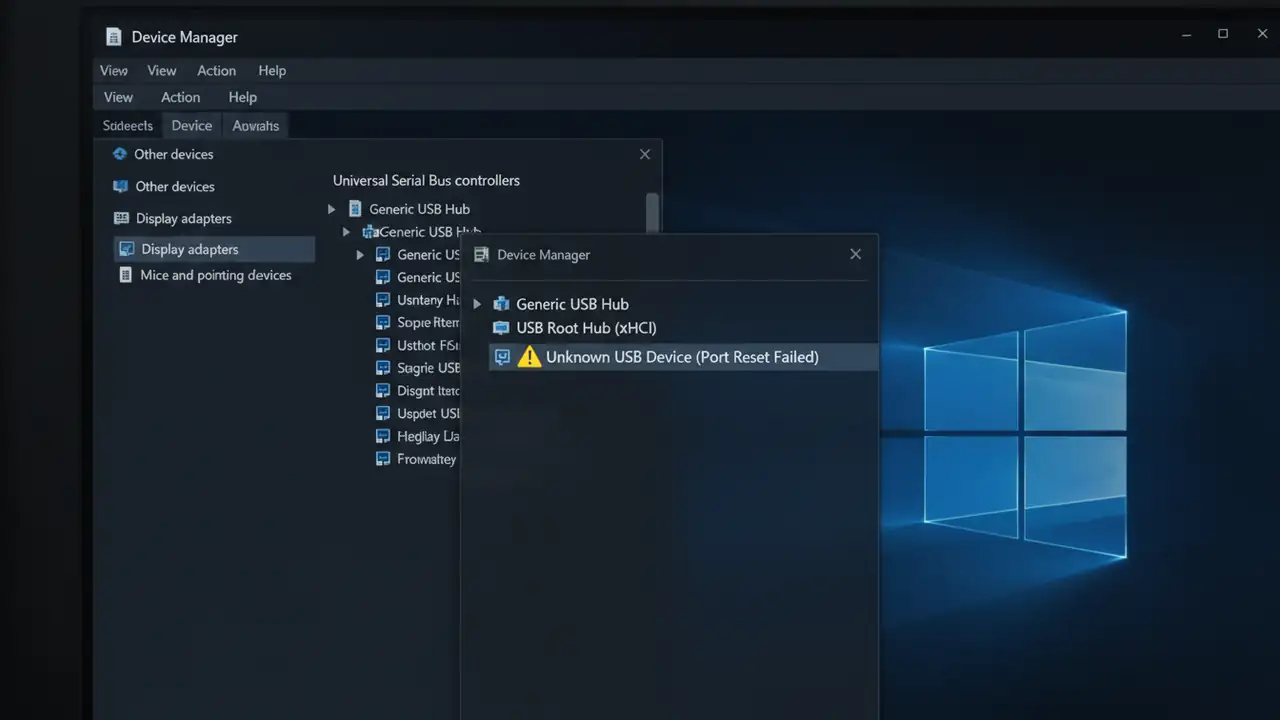The image size is (1280, 720).
Task: Click the USB Root Hub (xHCI) device icon
Action: [500, 328]
